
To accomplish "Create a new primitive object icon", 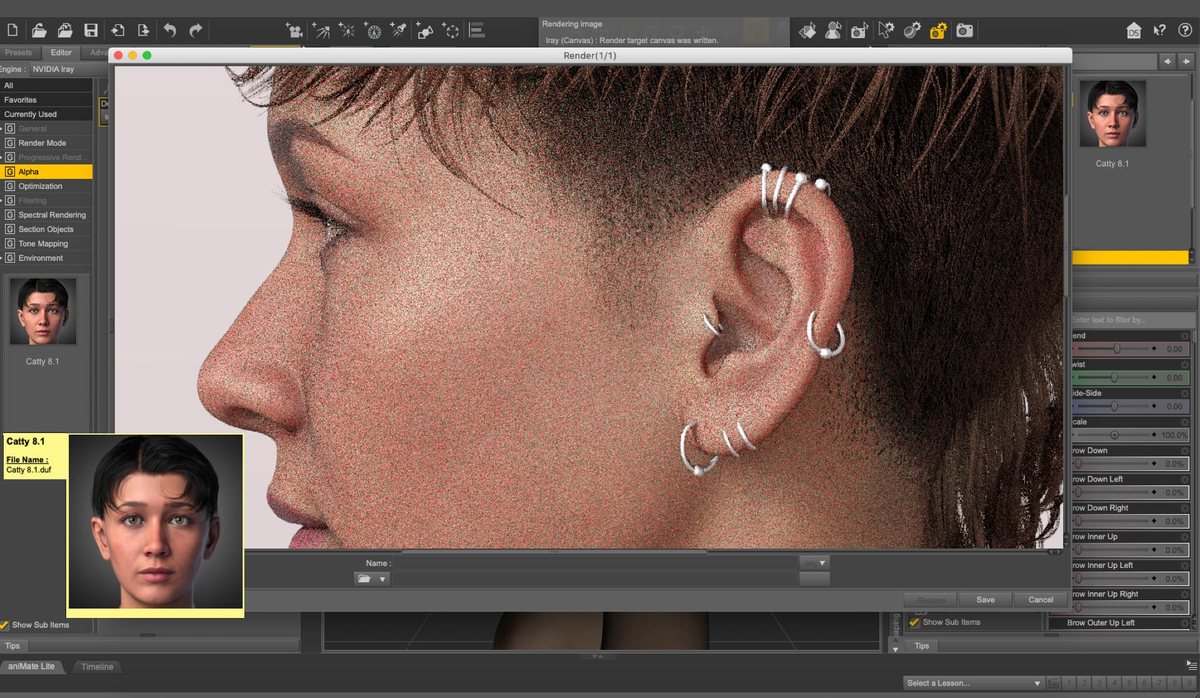I will (x=425, y=31).
